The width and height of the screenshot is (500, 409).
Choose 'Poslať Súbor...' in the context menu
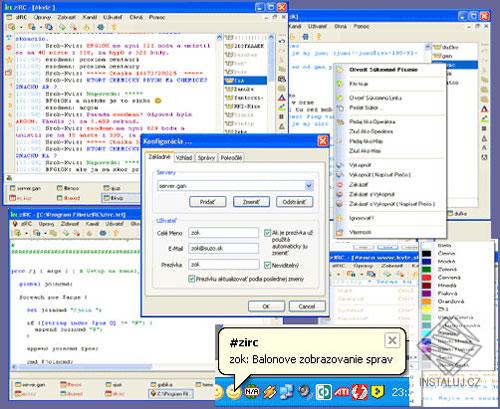coord(366,108)
